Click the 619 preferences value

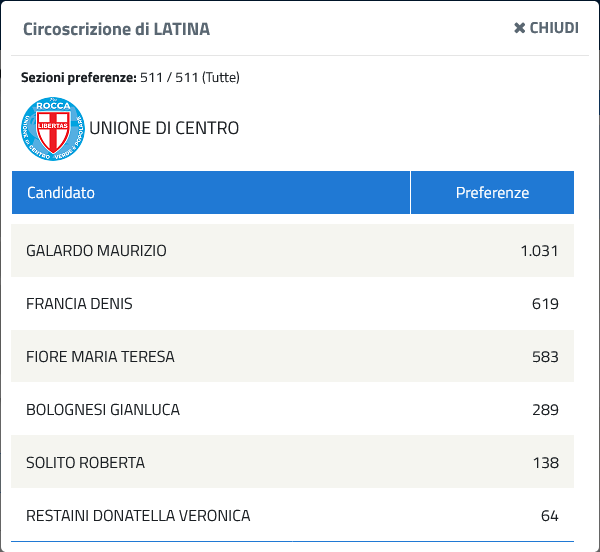[545, 304]
